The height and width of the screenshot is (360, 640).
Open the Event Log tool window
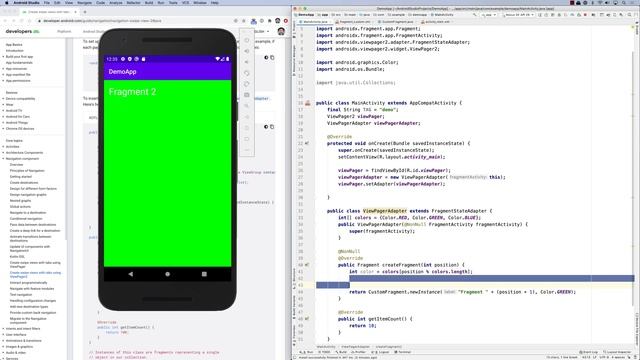(x=588, y=352)
